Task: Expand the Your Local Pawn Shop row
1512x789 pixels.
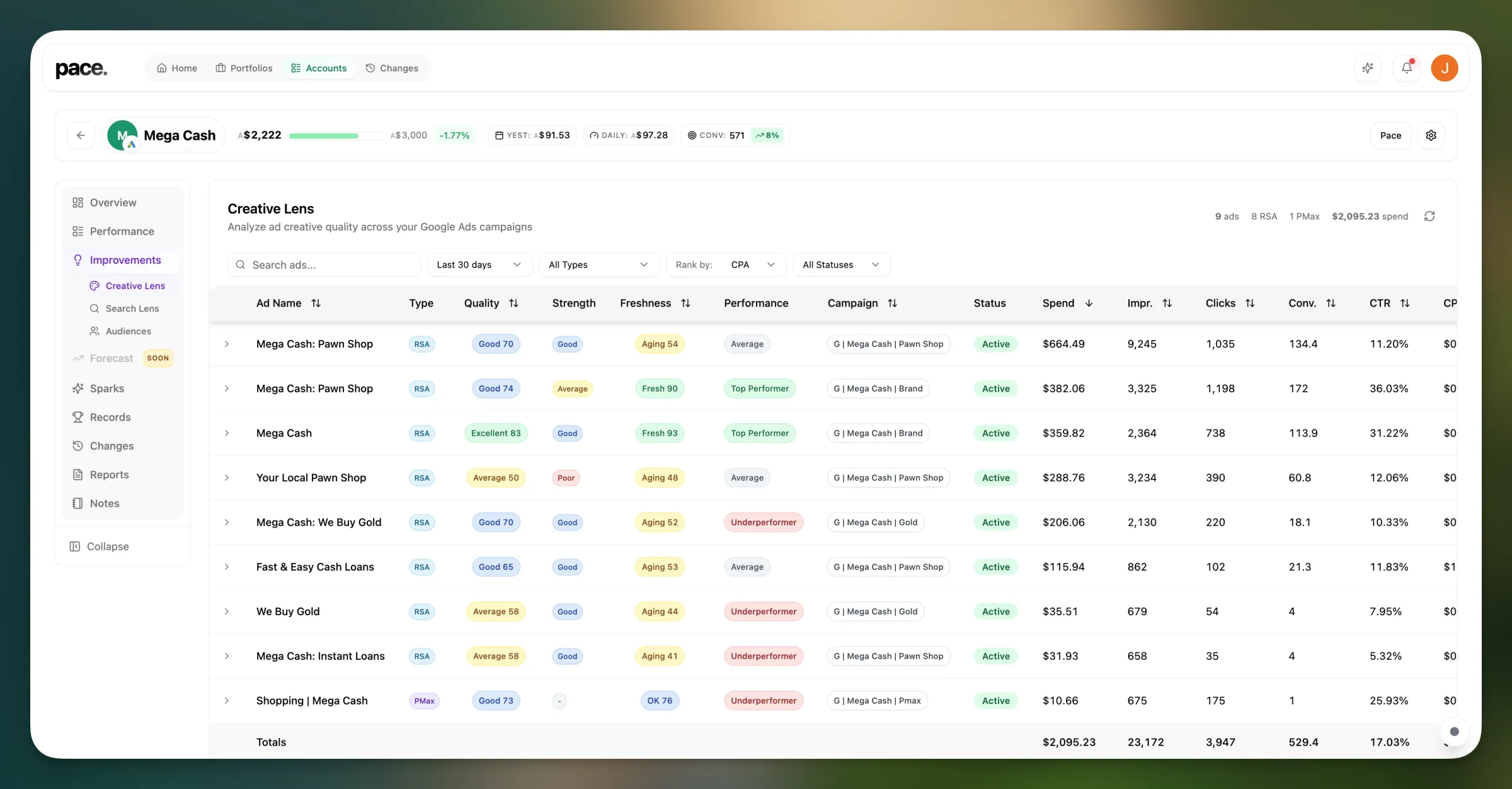Action: click(227, 478)
